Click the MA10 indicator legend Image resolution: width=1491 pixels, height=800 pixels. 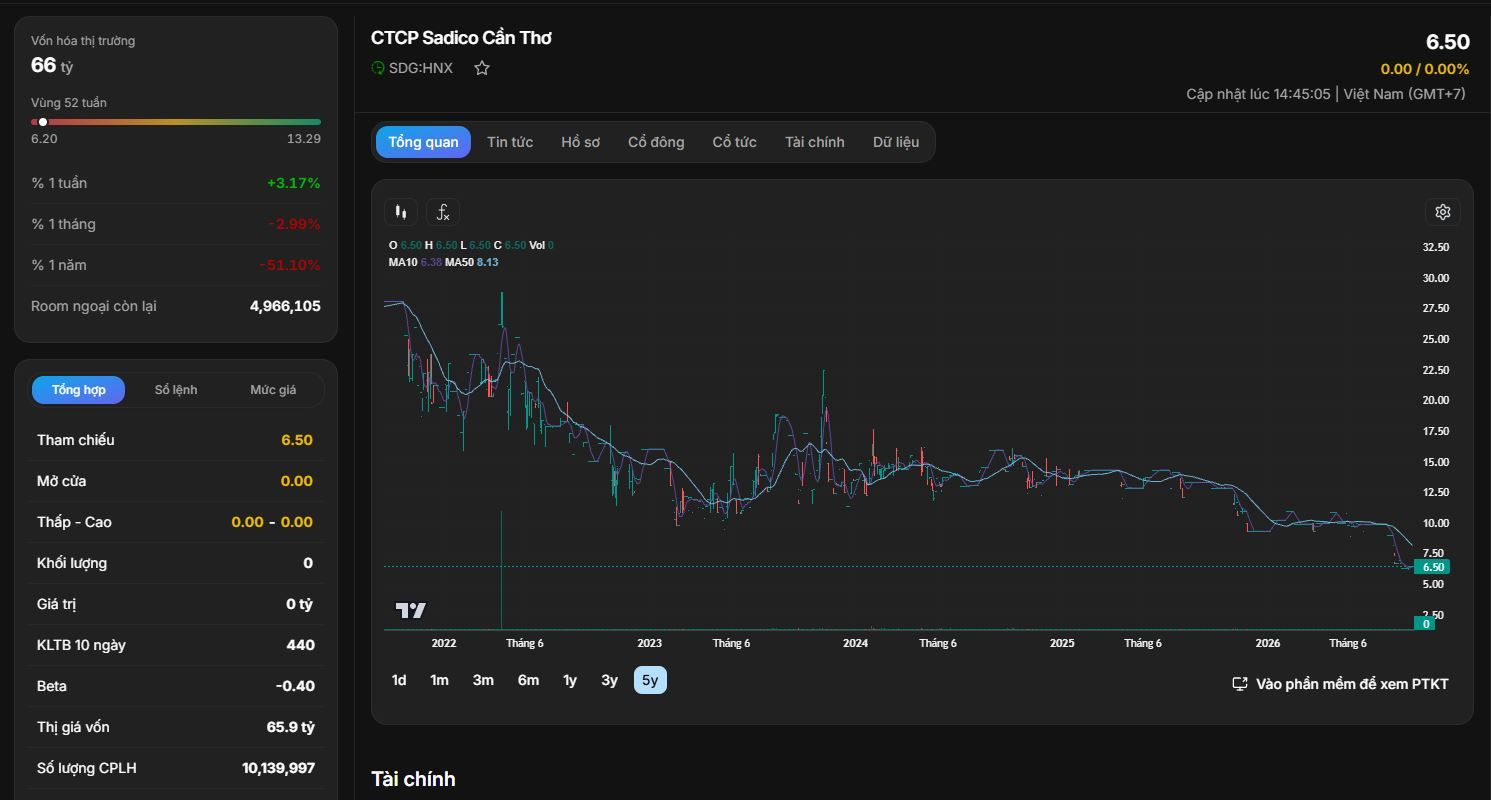[415, 262]
